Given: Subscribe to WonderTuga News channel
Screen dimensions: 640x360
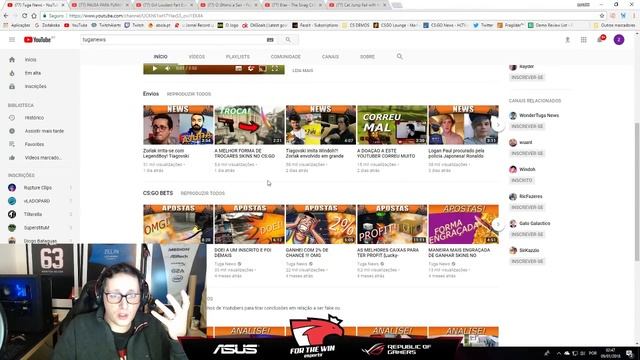Looking at the screenshot, I should [527, 126].
